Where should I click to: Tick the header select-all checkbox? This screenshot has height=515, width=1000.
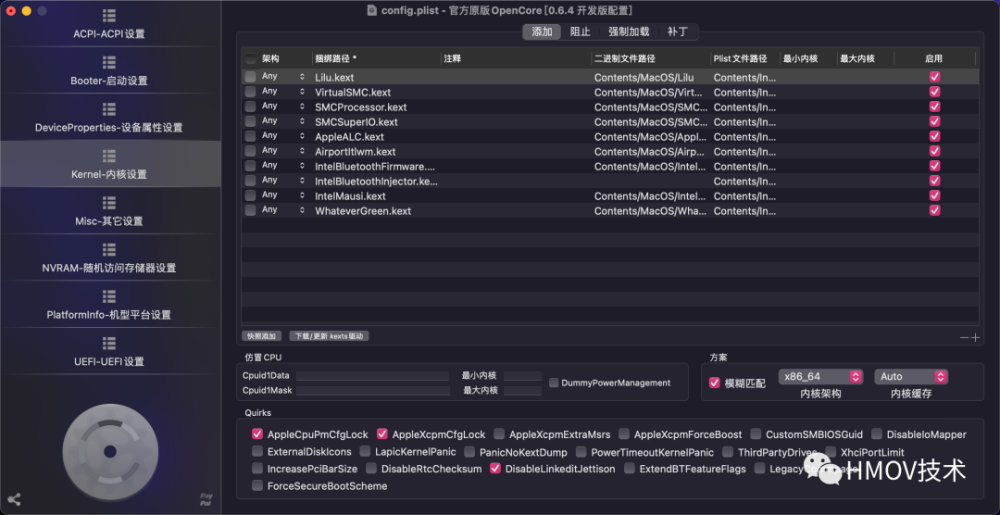pyautogui.click(x=251, y=59)
